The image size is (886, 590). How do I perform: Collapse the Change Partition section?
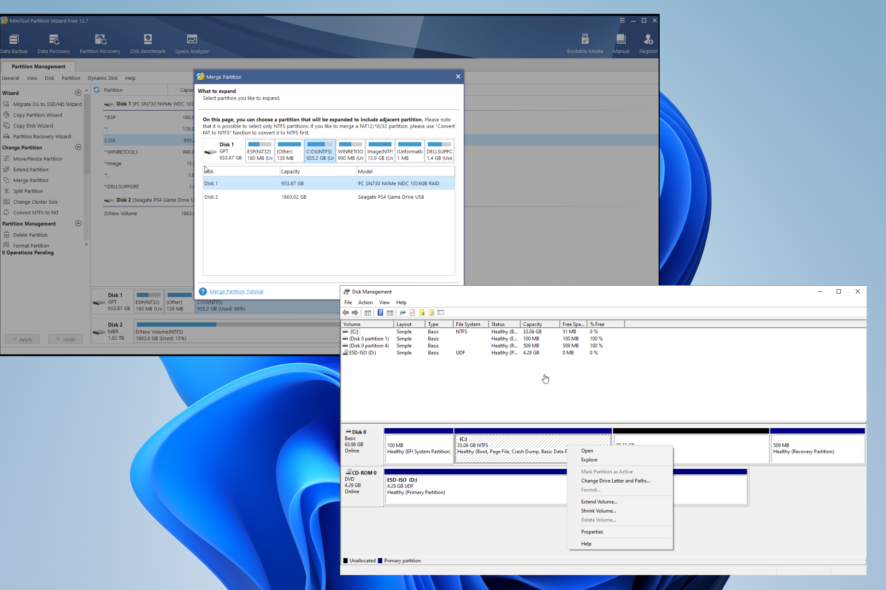tap(78, 148)
